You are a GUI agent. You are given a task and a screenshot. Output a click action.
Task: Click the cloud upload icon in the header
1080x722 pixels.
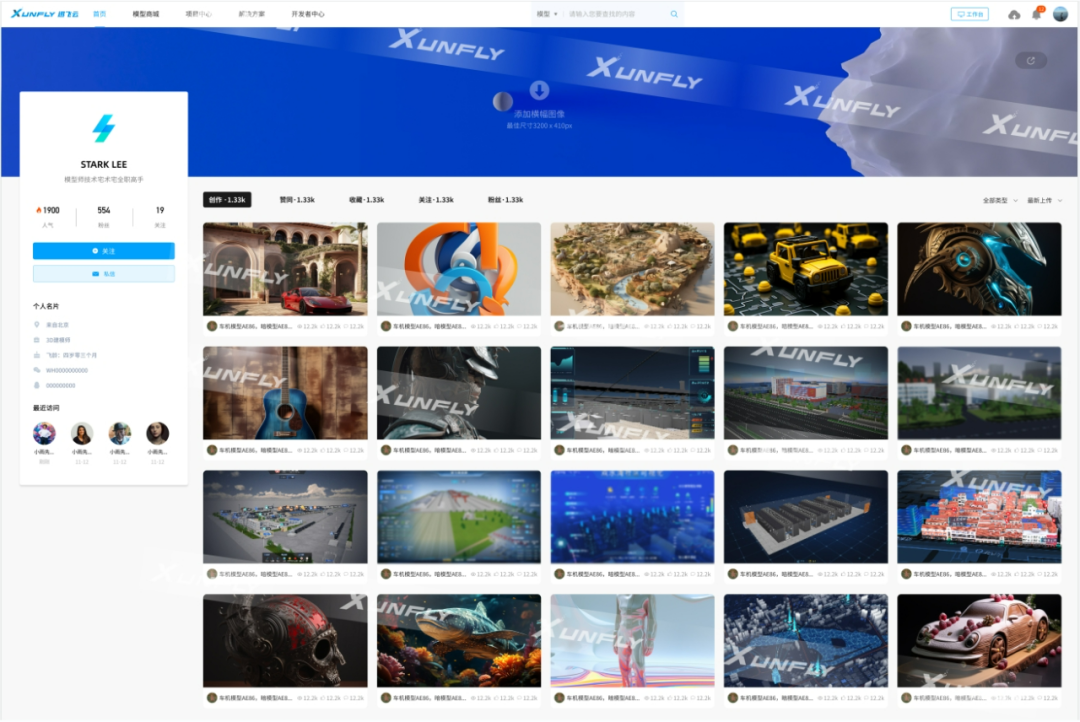1014,14
